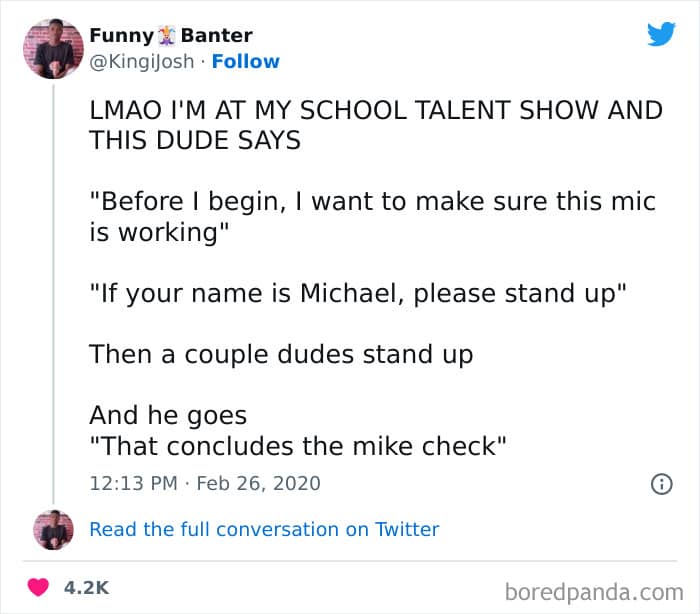700x614 pixels.
Task: Click the "Then a couple dudes stand up" line
Action: [x=281, y=355]
